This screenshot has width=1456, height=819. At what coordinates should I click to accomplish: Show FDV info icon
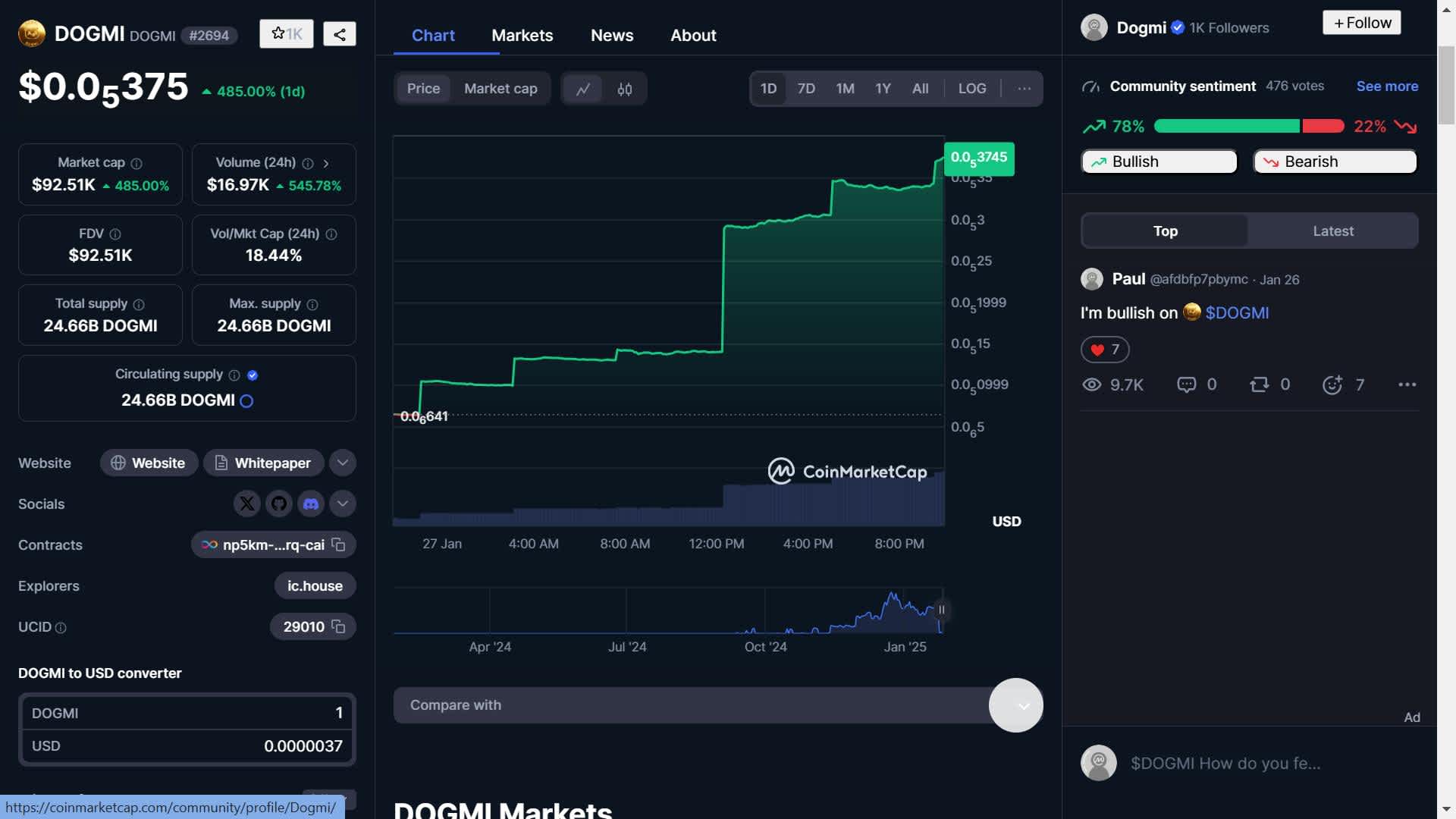115,234
